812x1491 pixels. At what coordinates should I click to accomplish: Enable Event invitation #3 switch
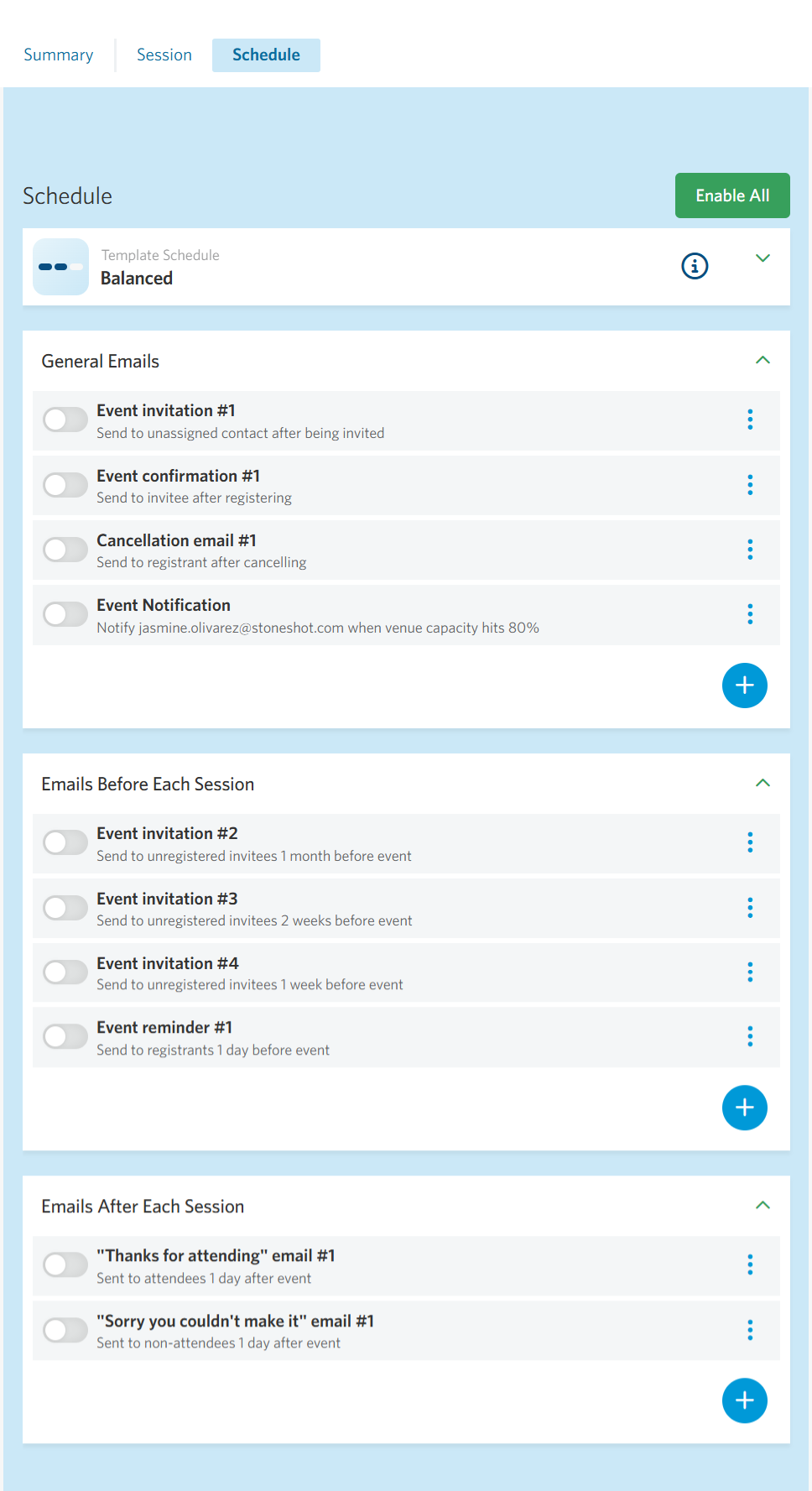[65, 907]
